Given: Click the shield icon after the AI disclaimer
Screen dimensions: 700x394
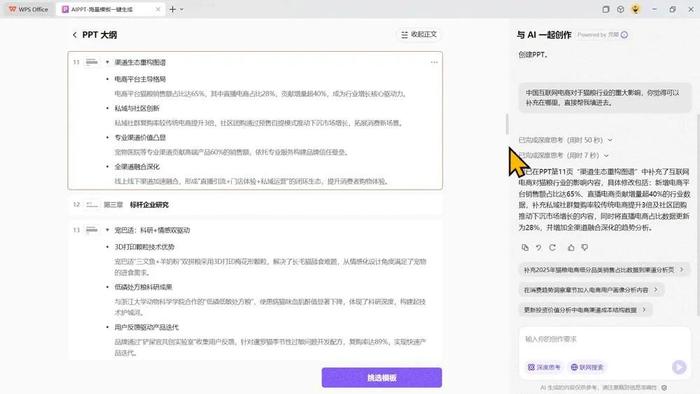Looking at the screenshot, I should coord(664,387).
